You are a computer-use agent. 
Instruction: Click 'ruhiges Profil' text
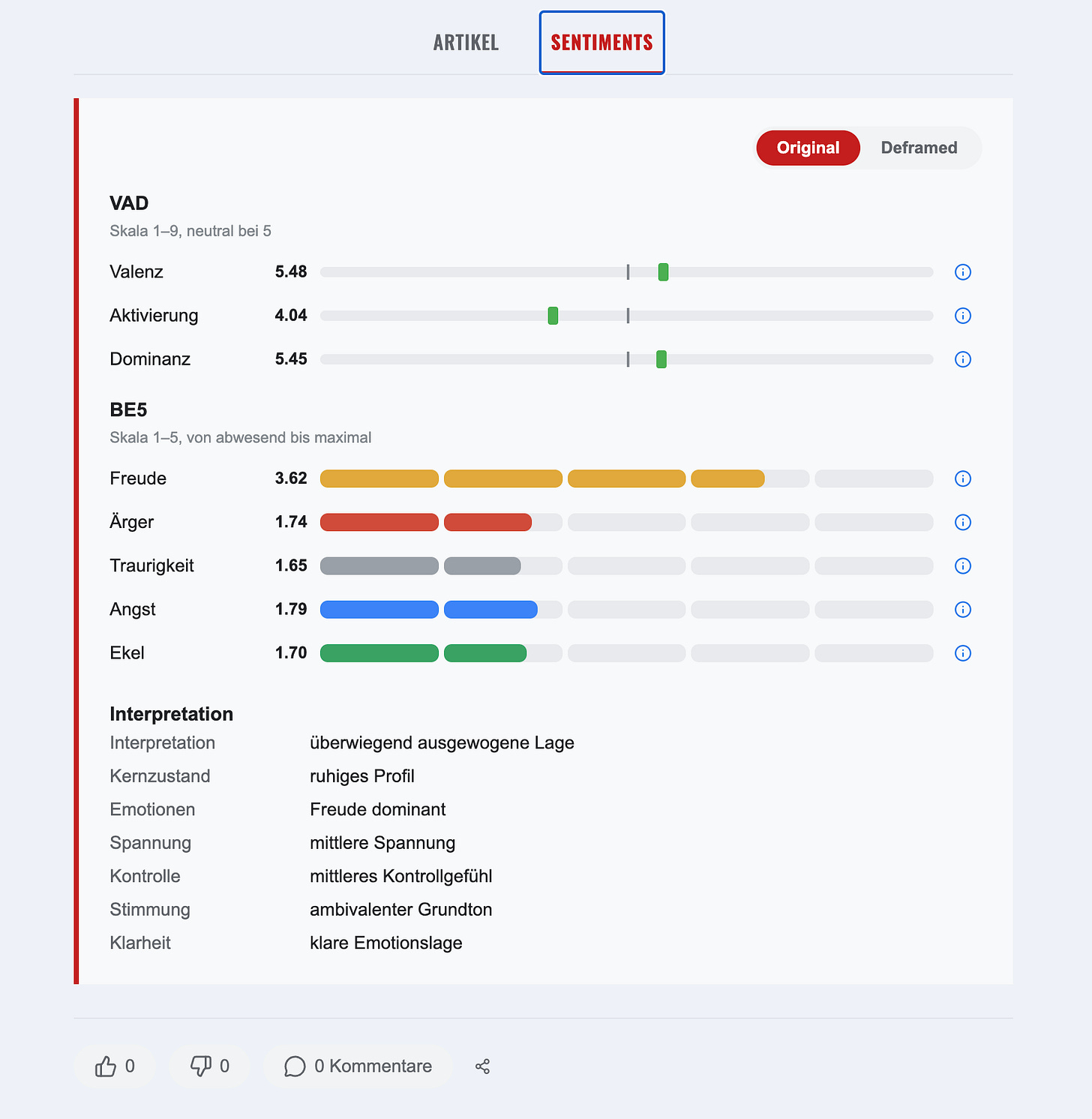point(362,776)
